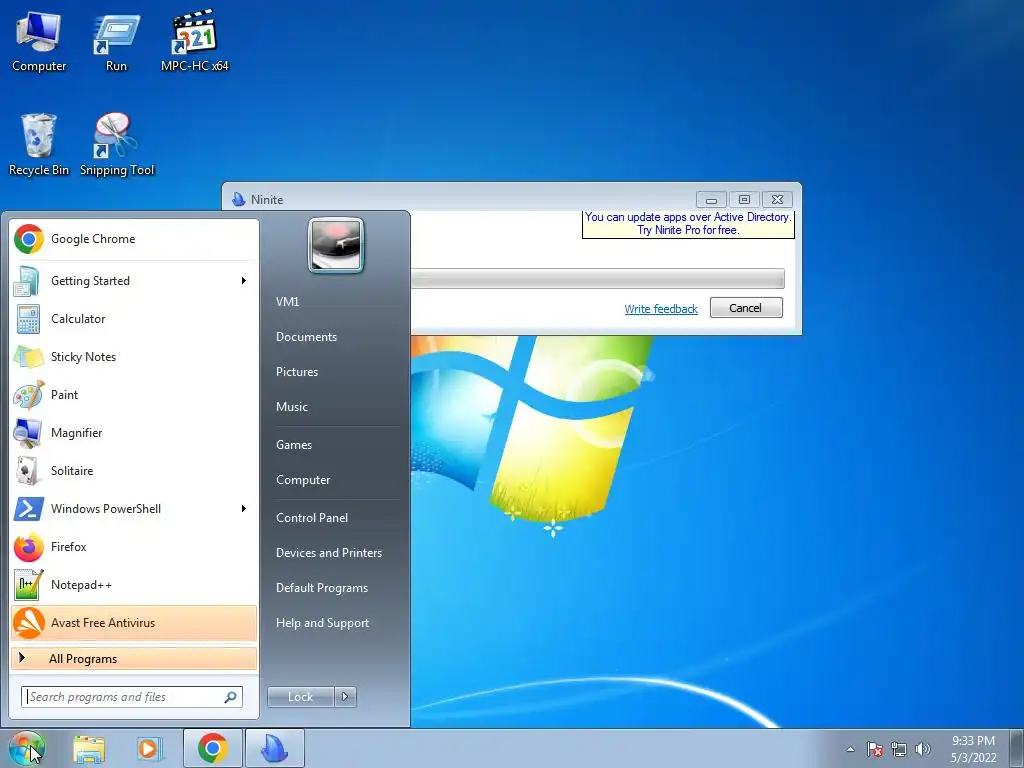Open Avast Free Antivirus entry
This screenshot has width=1024, height=768.
134,623
